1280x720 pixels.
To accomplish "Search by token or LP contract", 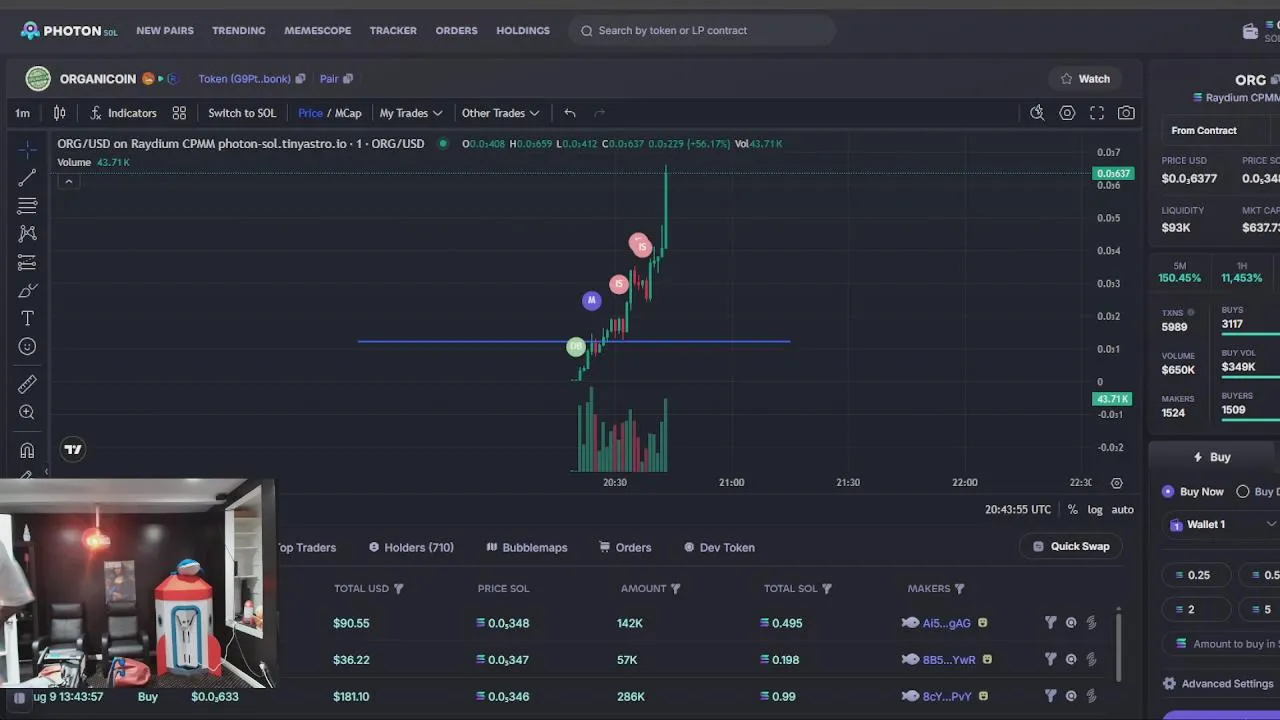I will coord(702,31).
